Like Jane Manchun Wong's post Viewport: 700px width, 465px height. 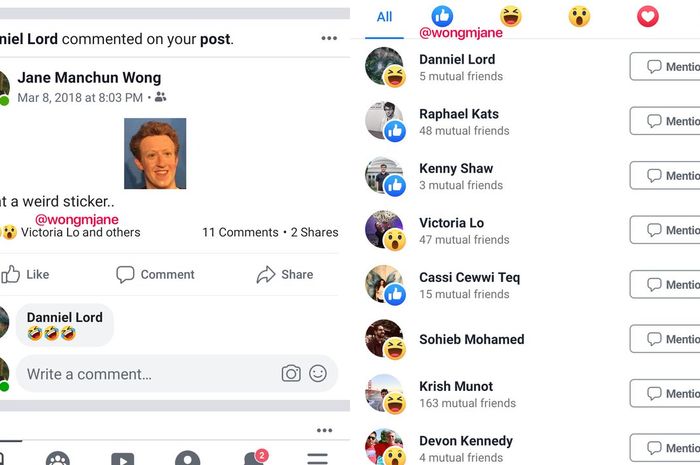25,274
